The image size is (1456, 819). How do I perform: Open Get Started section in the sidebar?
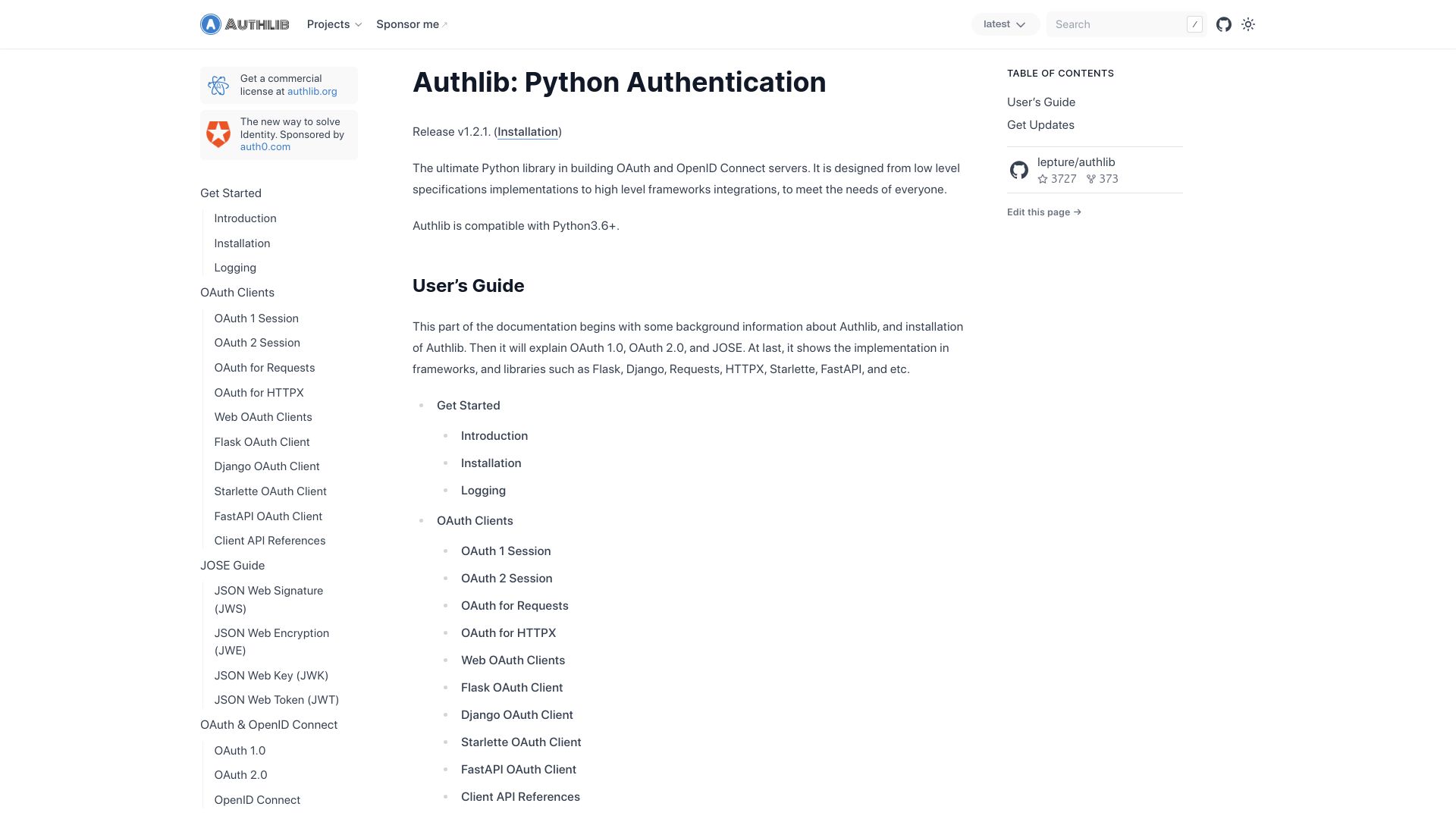point(231,193)
